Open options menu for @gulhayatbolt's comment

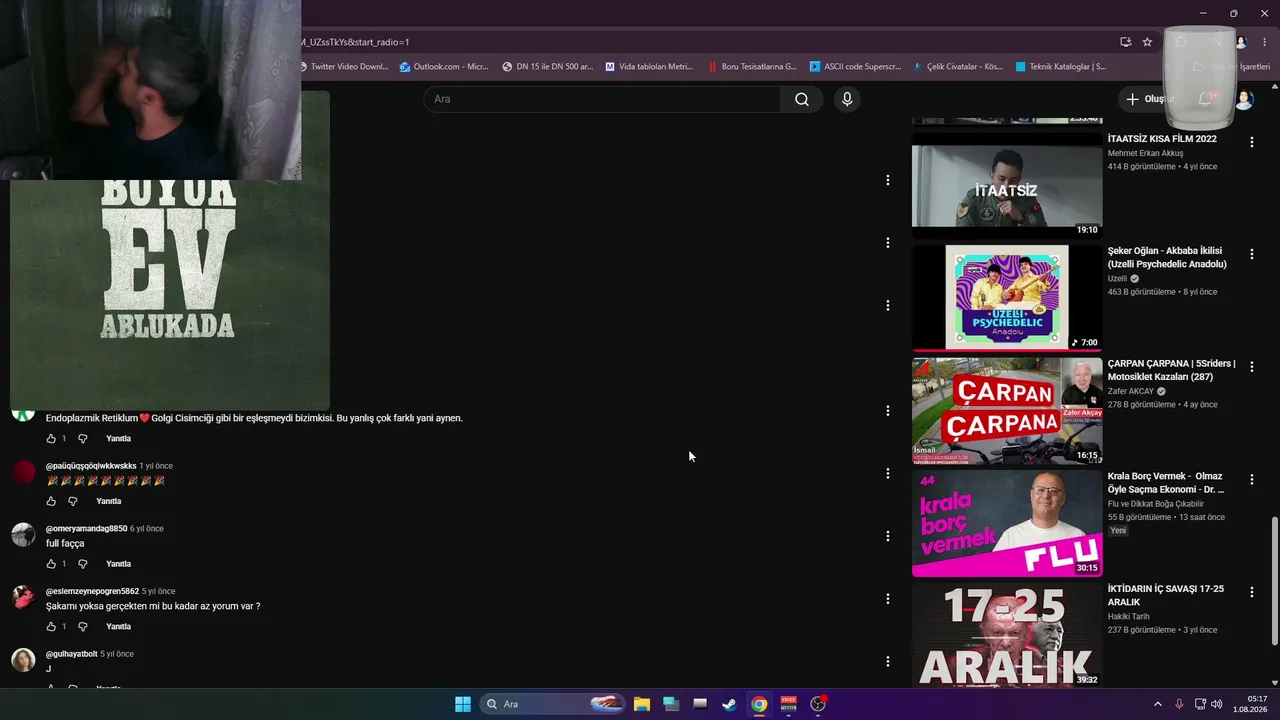887,661
